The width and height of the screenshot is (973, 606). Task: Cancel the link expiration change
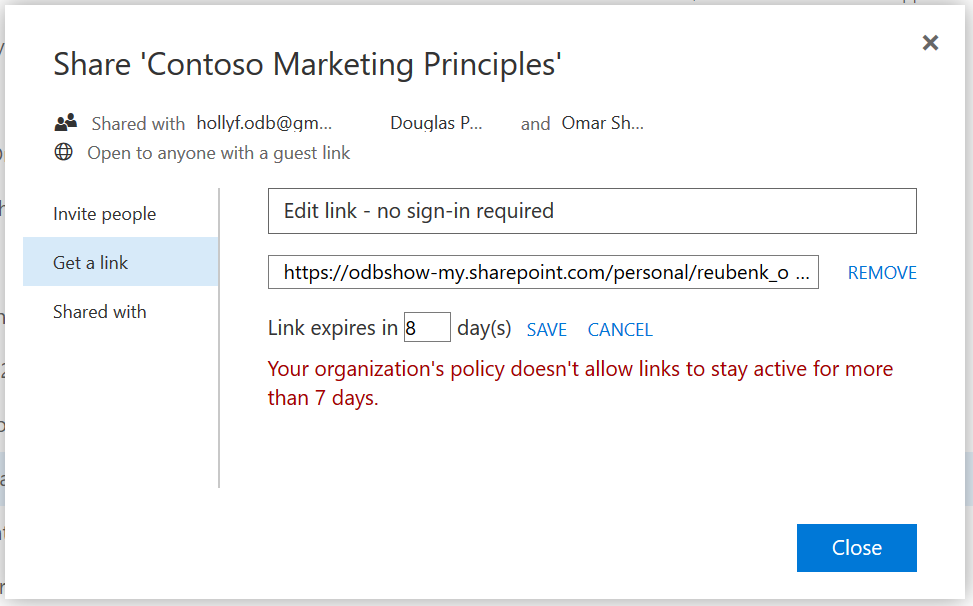(620, 330)
